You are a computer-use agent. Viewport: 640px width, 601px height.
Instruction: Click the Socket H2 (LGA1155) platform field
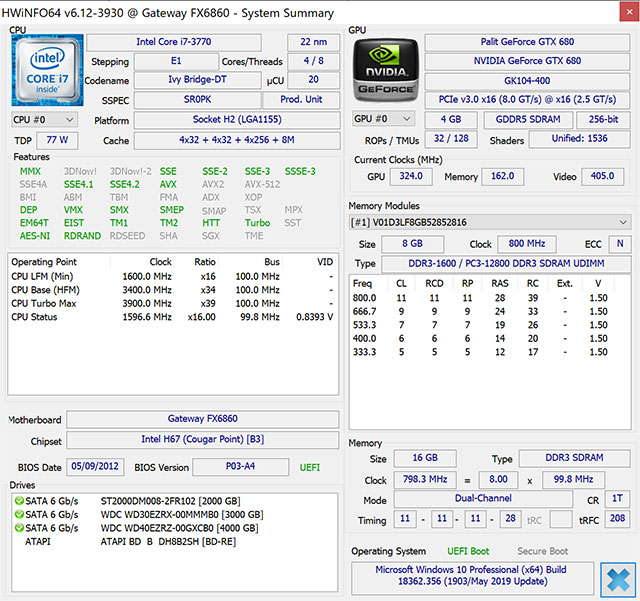(237, 120)
